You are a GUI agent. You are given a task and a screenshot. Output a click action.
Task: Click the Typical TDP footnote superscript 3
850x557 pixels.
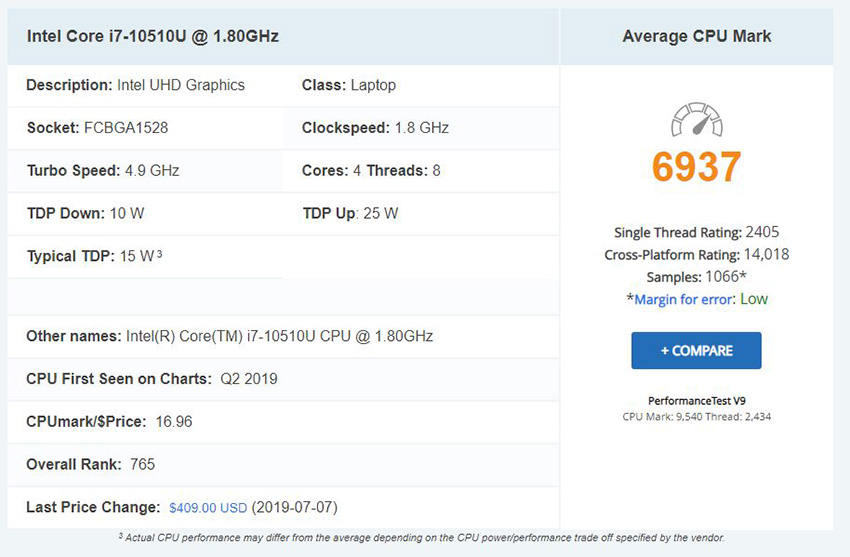[159, 253]
